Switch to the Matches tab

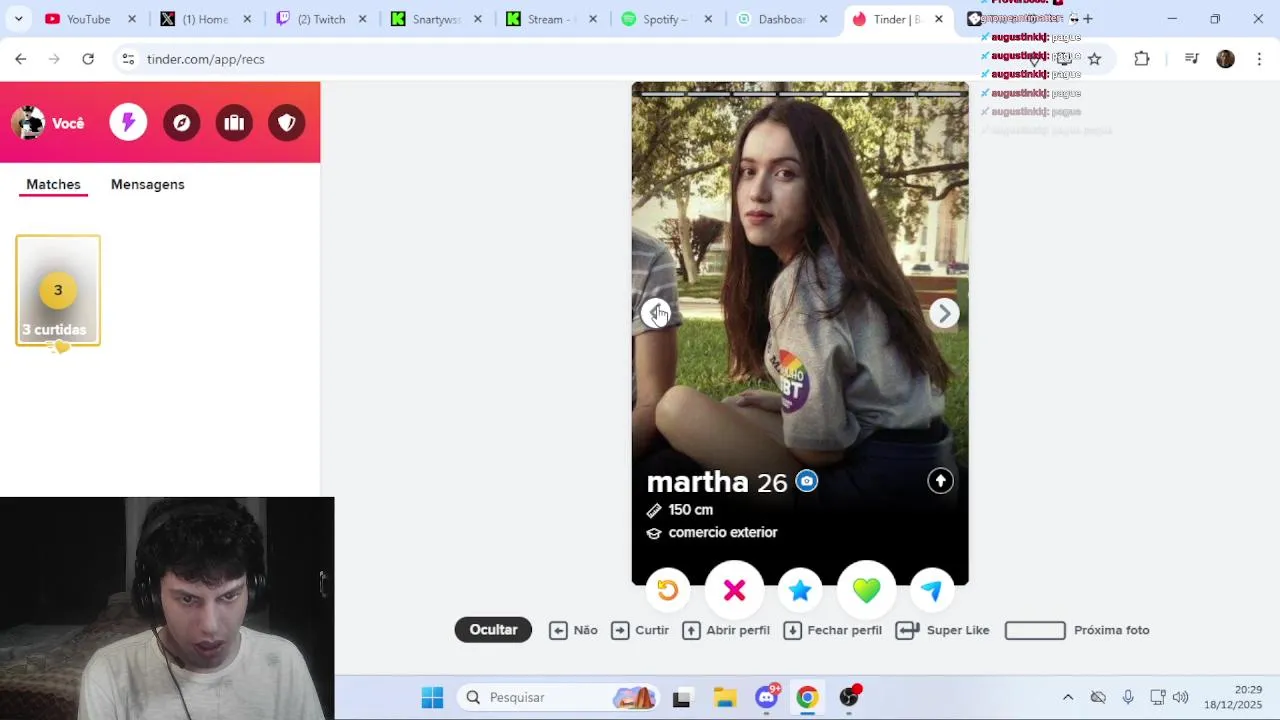click(53, 184)
